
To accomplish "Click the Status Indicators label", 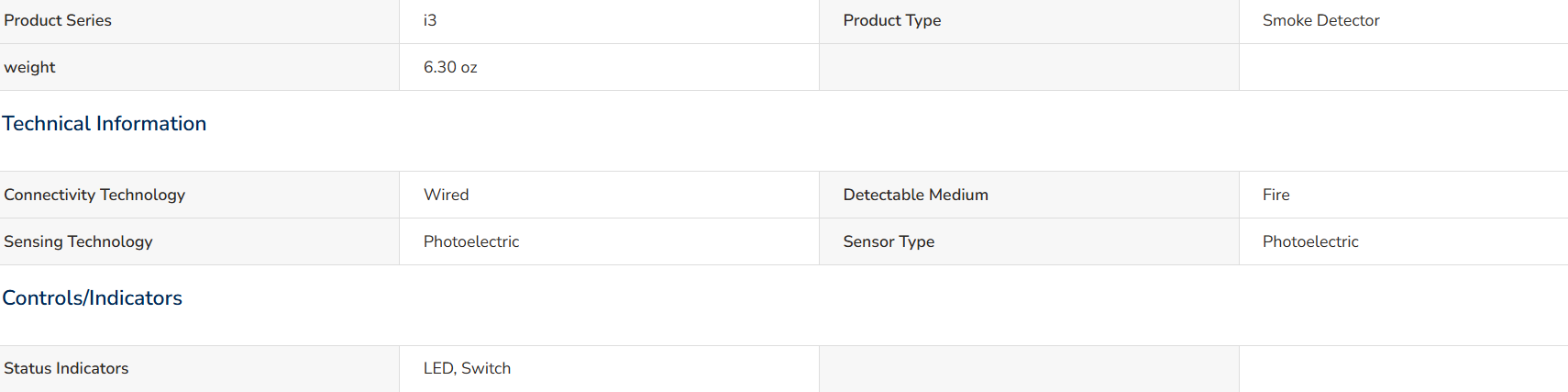I will pos(66,368).
